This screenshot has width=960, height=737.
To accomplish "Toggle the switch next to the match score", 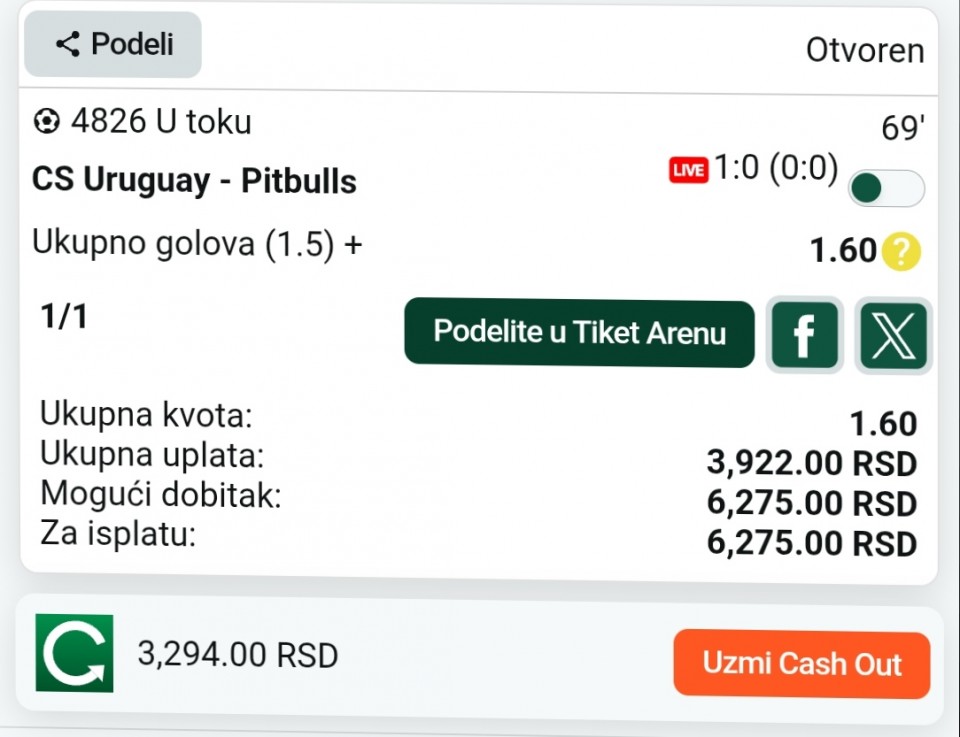I will [886, 188].
